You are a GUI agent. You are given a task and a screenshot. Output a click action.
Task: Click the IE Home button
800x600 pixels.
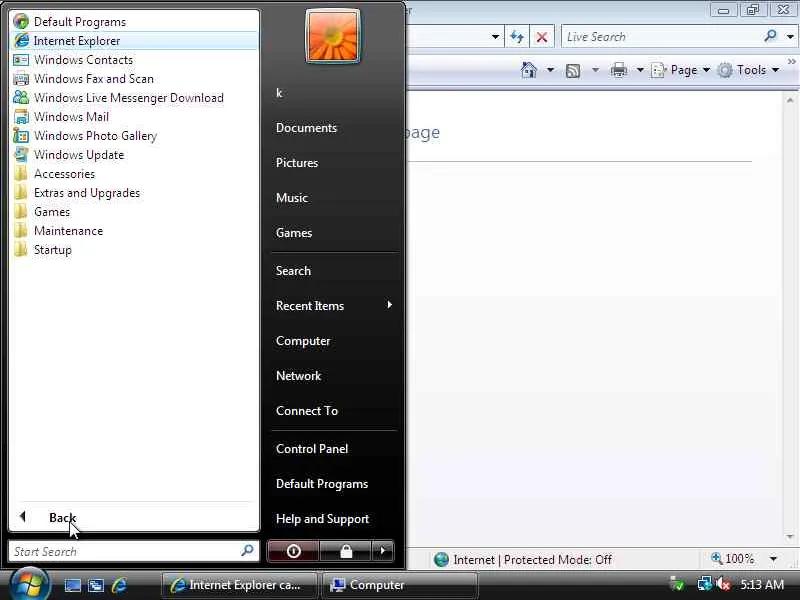tap(529, 70)
